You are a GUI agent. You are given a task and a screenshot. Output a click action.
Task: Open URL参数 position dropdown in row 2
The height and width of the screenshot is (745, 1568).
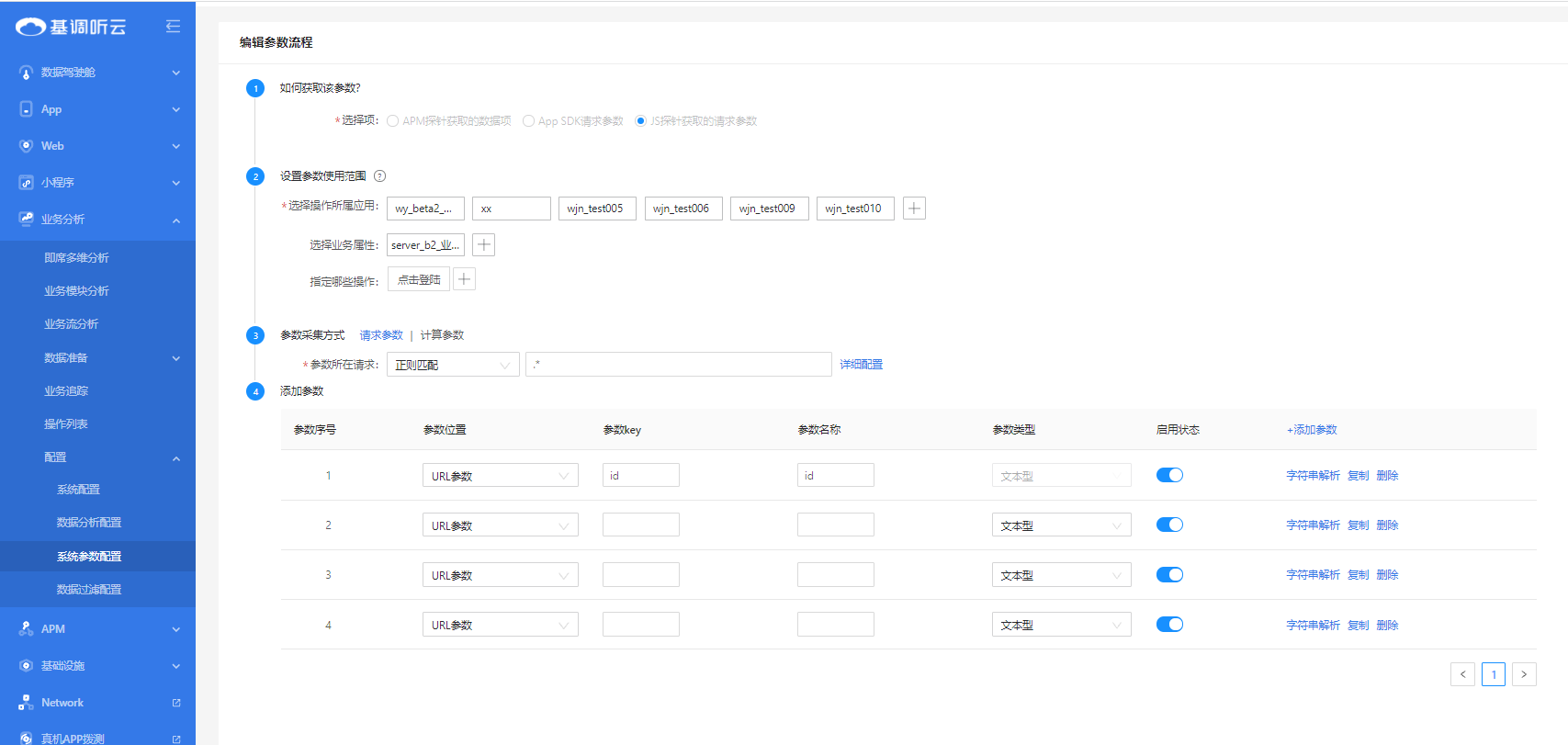(501, 525)
